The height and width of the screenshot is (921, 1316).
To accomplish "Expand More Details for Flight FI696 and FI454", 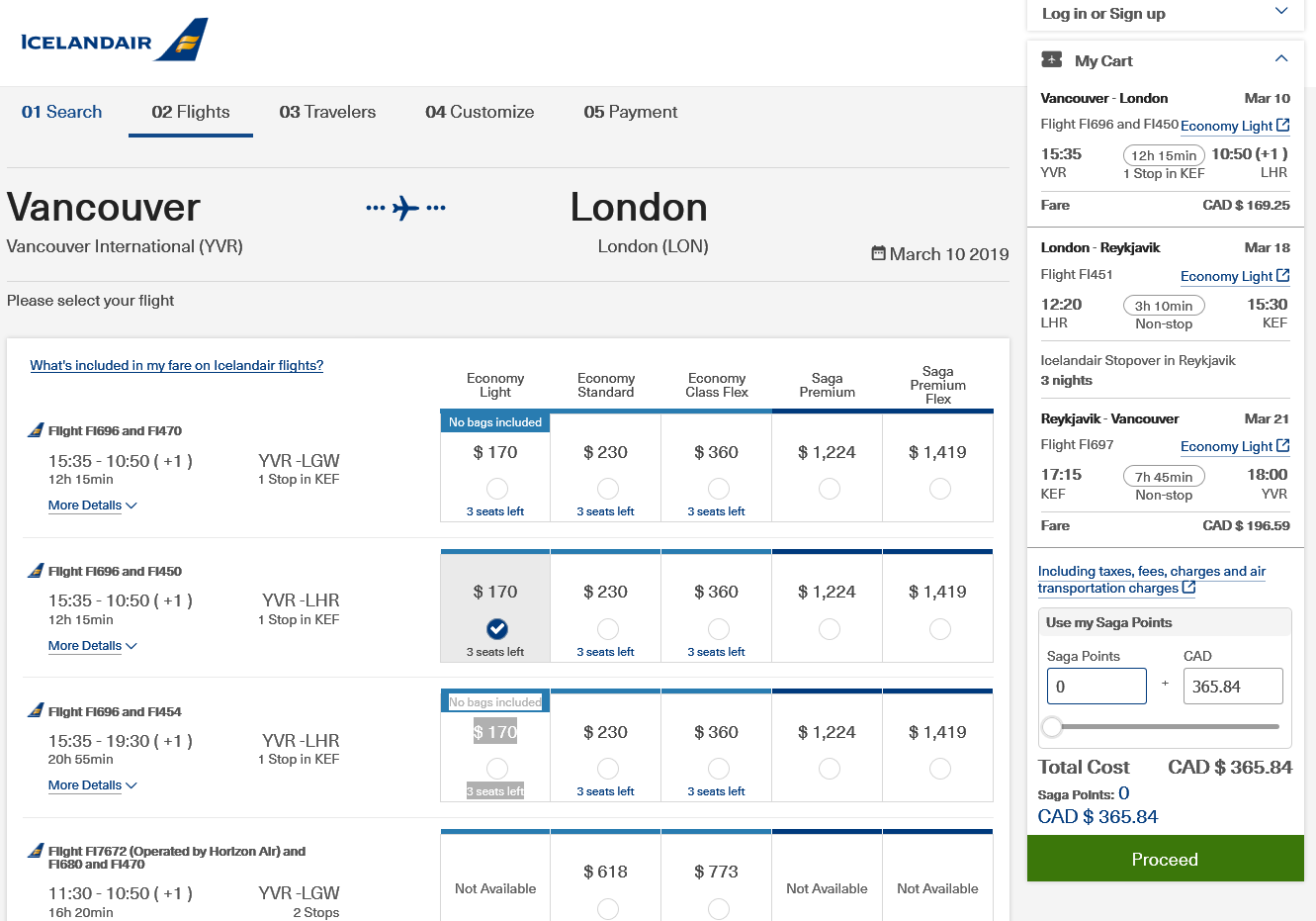I will [x=92, y=784].
